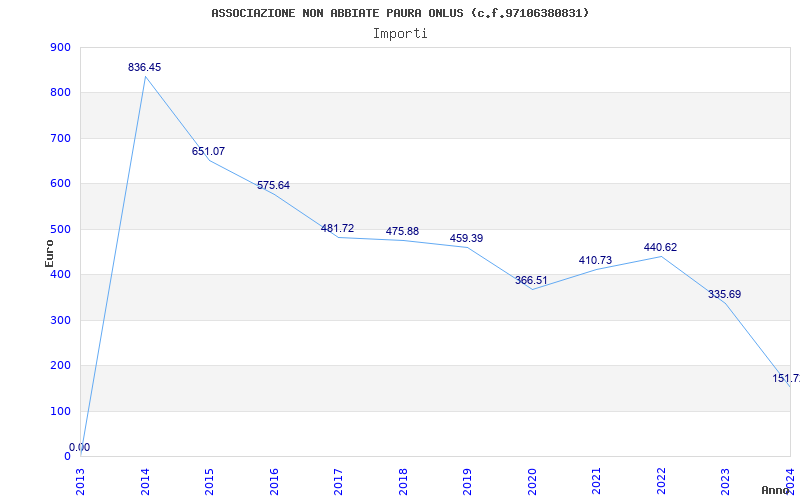The height and width of the screenshot is (500, 800).
Task: Click the 2014 x-axis year label
Action: pos(145,481)
